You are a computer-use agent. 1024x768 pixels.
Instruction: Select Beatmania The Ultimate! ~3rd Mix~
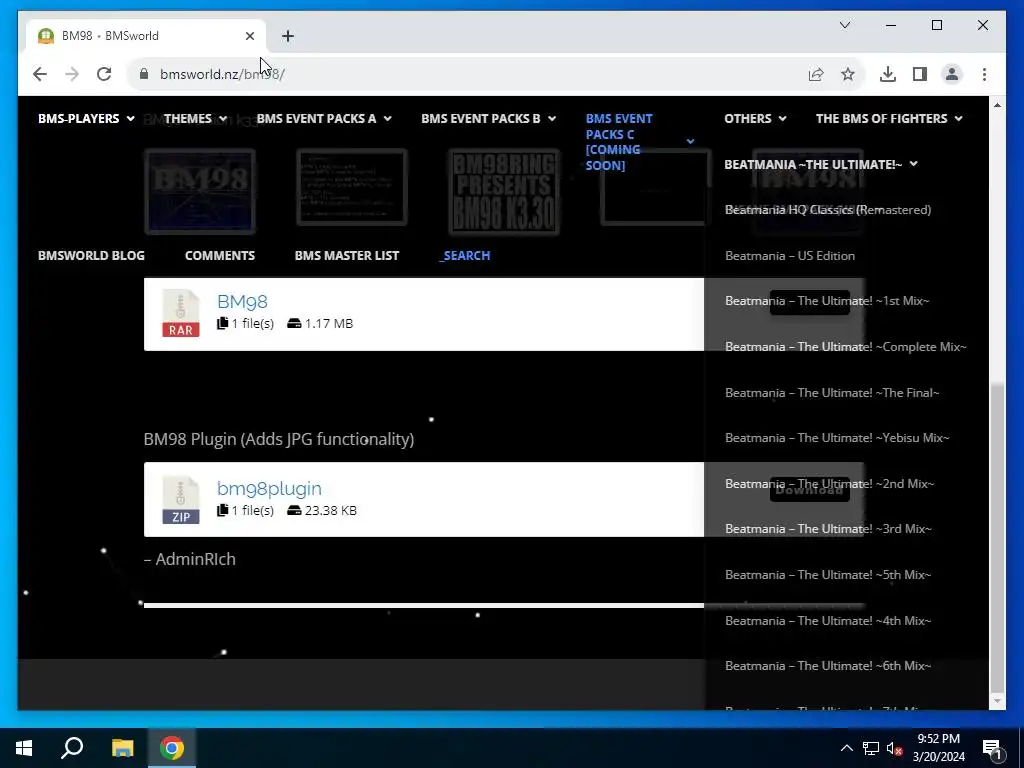[828, 528]
